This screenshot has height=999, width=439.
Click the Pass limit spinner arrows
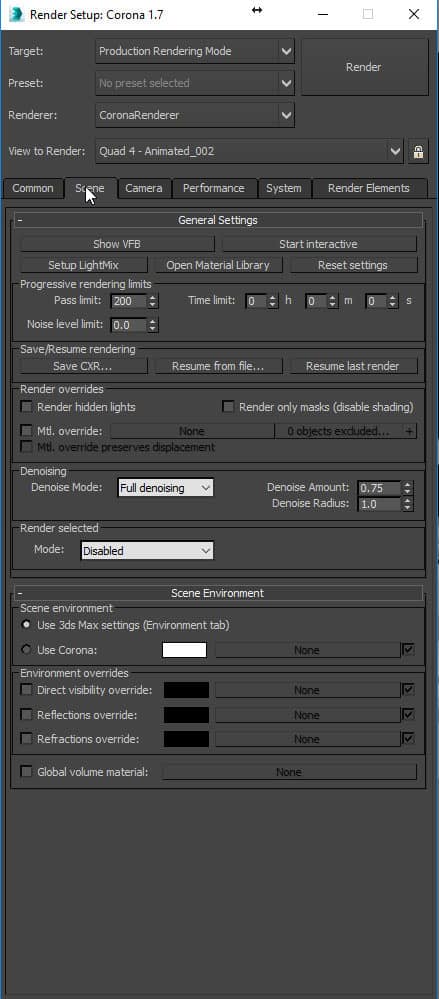(x=153, y=301)
